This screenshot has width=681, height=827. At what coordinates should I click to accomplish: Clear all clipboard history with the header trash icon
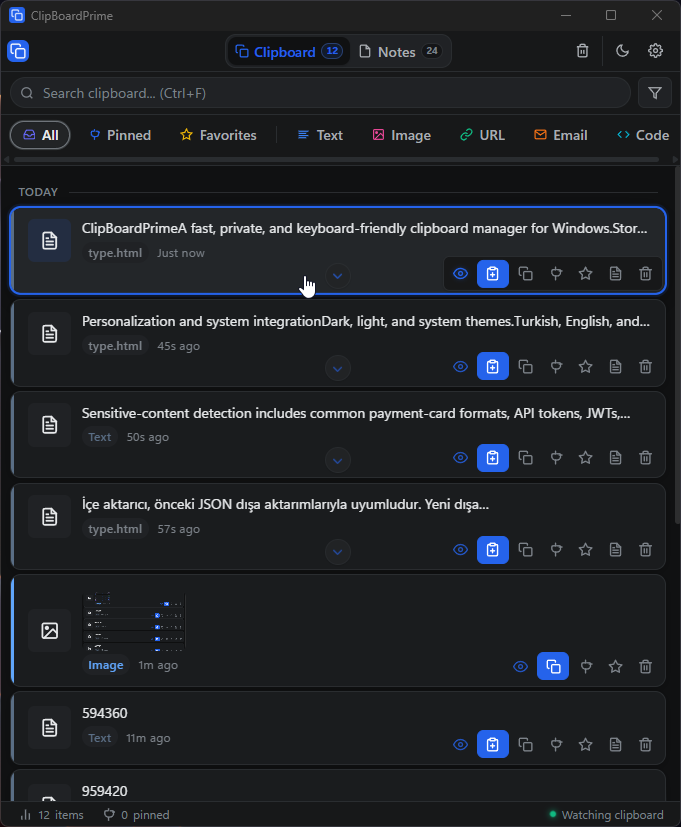[582, 51]
